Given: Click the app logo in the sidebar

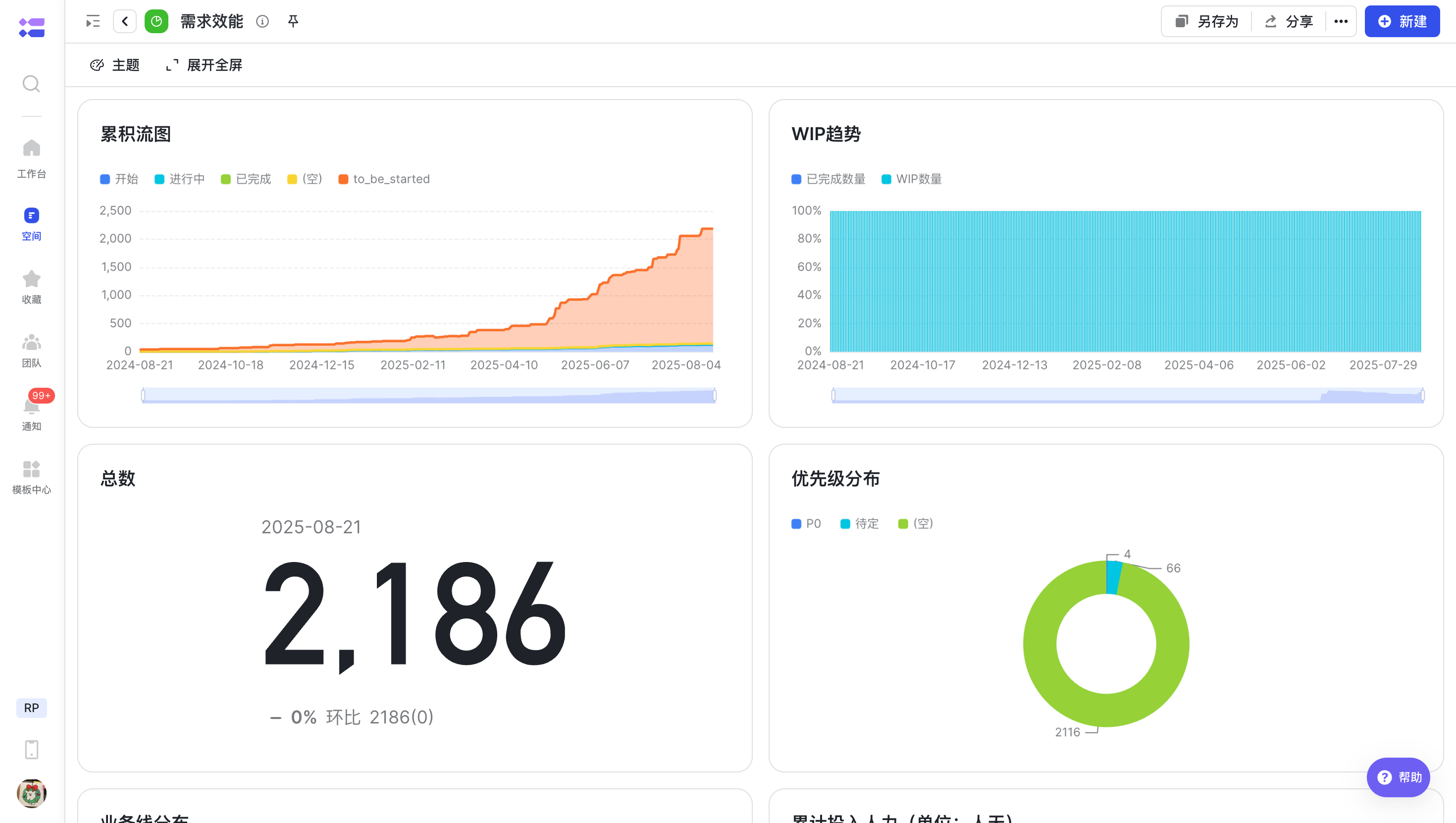Looking at the screenshot, I should (32, 27).
